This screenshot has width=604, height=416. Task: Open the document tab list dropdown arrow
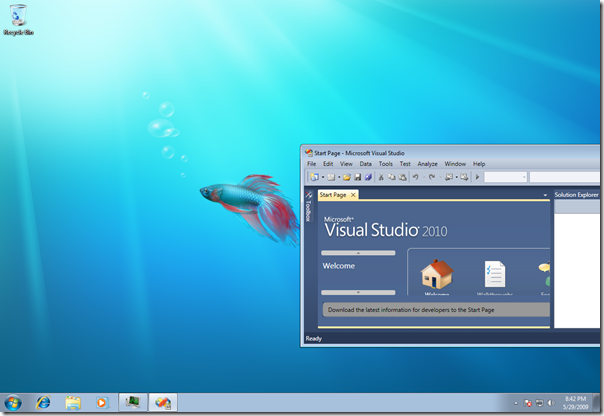545,195
